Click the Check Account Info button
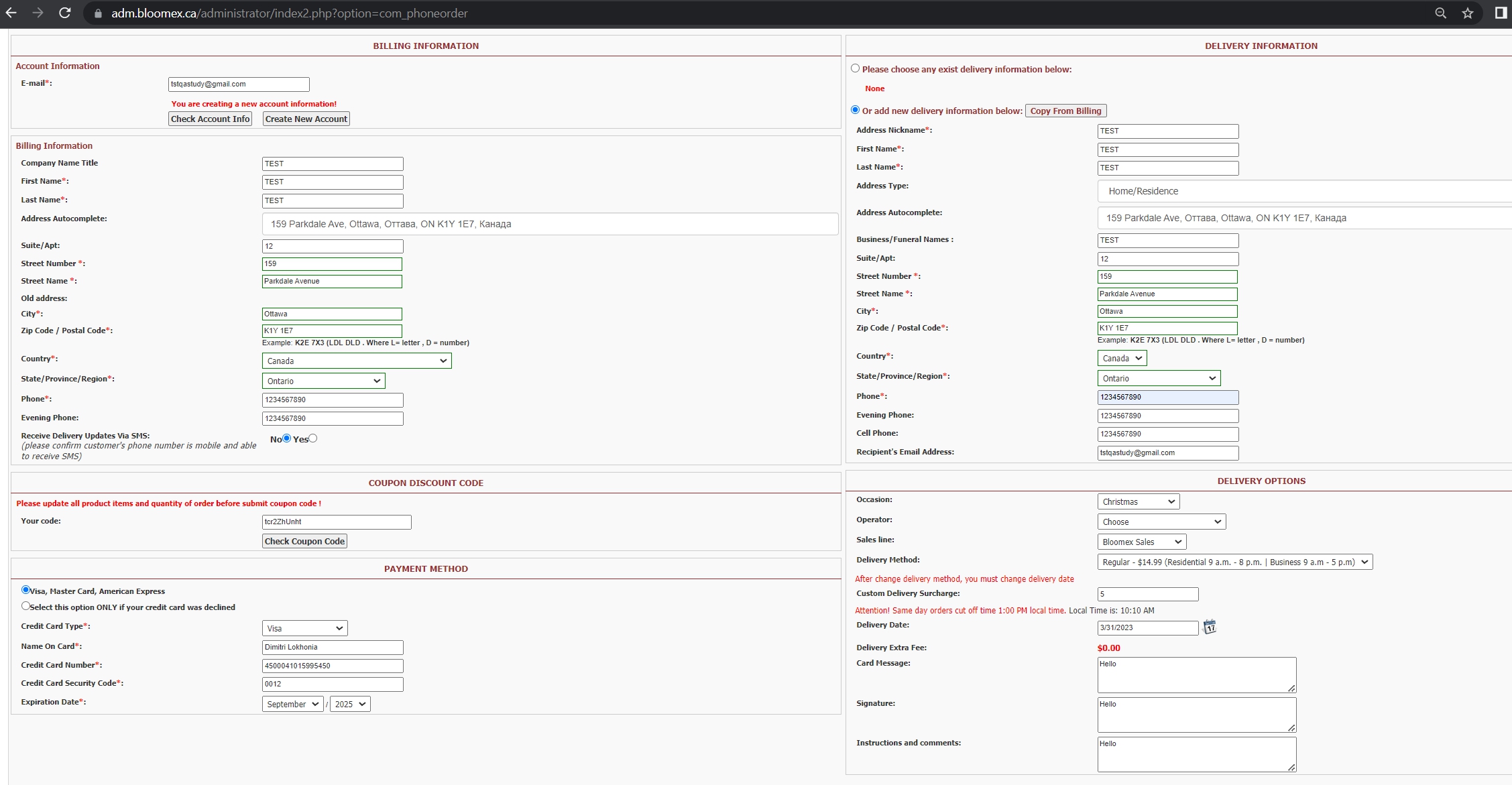Screen dimensions: 1512x785 pyautogui.click(x=210, y=119)
